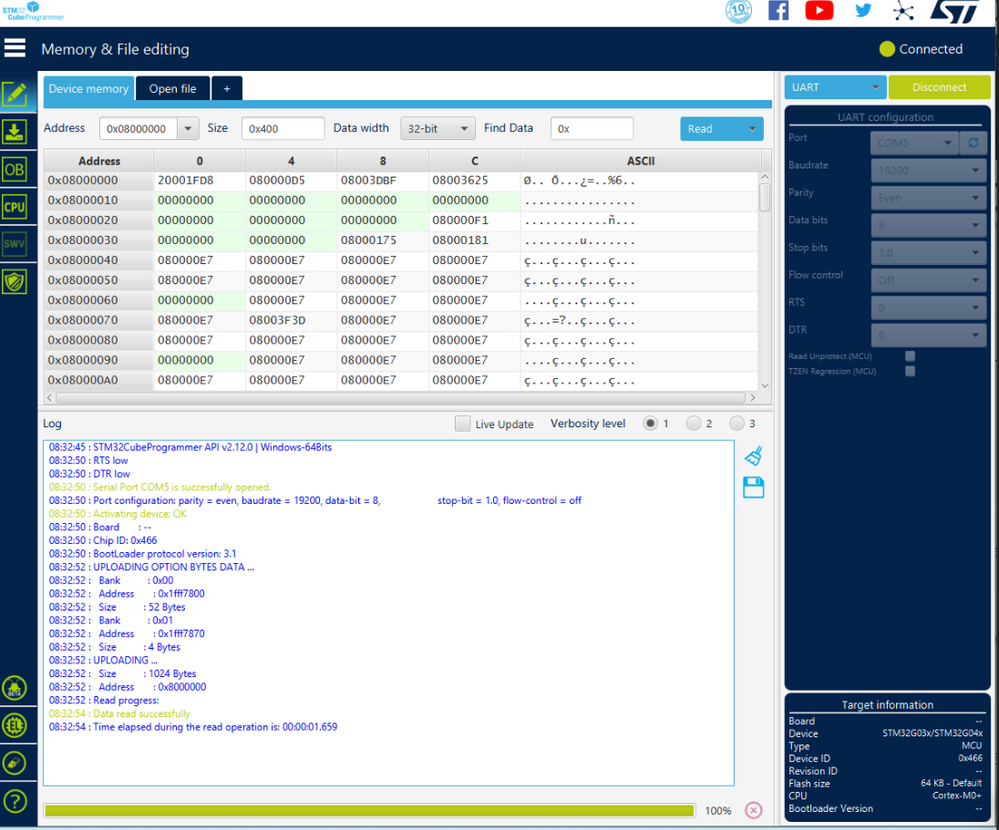Image resolution: width=999 pixels, height=830 pixels.
Task: Expand the UART connection type dropdown
Action: coord(835,87)
